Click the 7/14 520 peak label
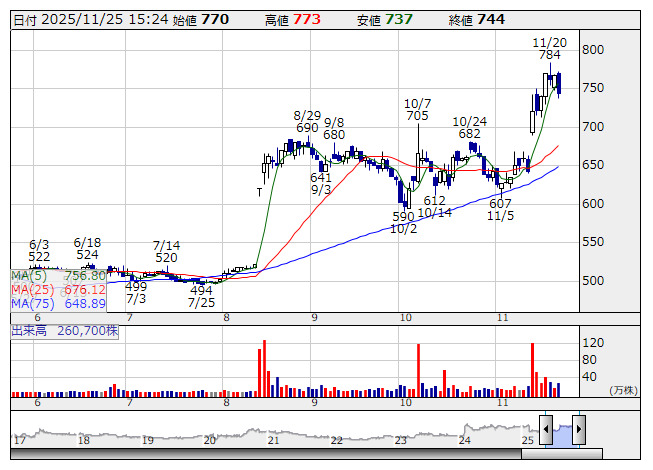 click(x=166, y=251)
